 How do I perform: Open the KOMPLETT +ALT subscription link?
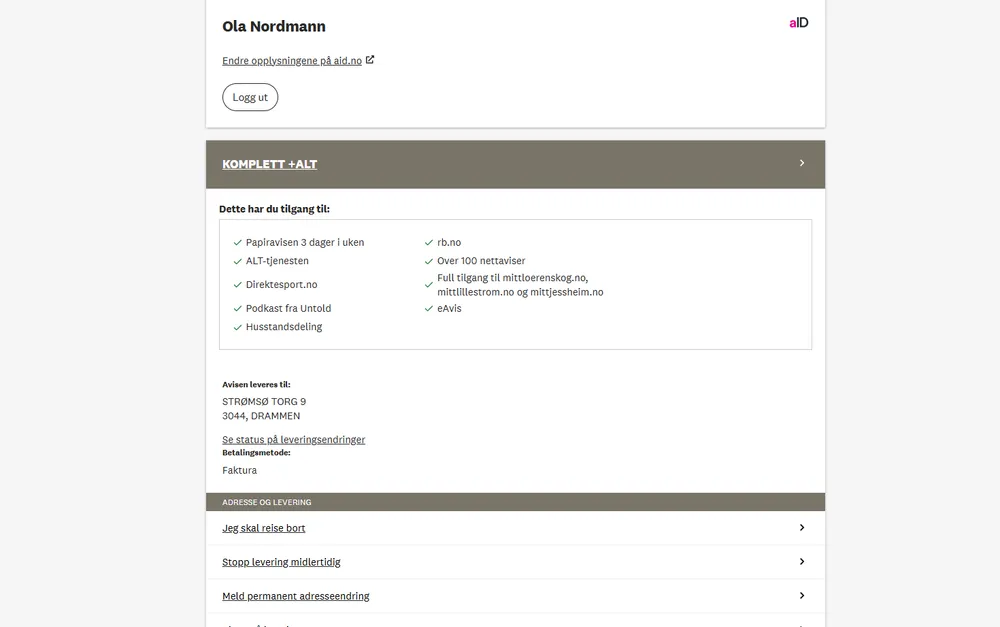pos(269,164)
